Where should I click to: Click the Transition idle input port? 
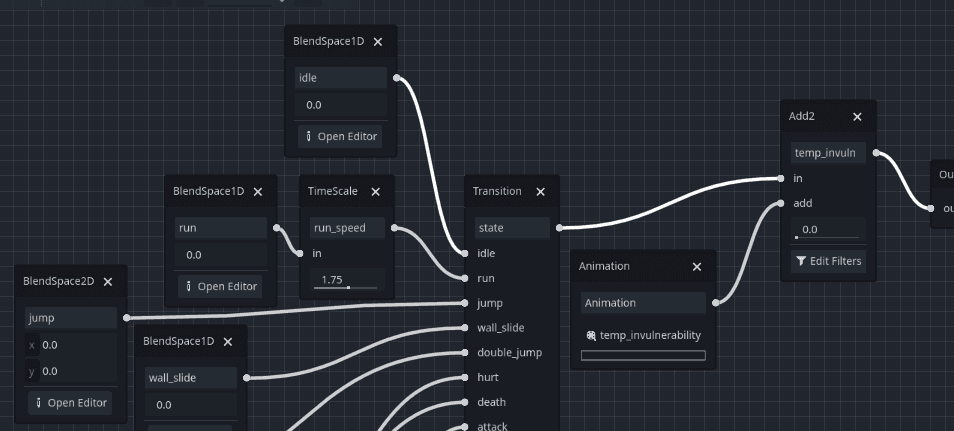(x=465, y=253)
